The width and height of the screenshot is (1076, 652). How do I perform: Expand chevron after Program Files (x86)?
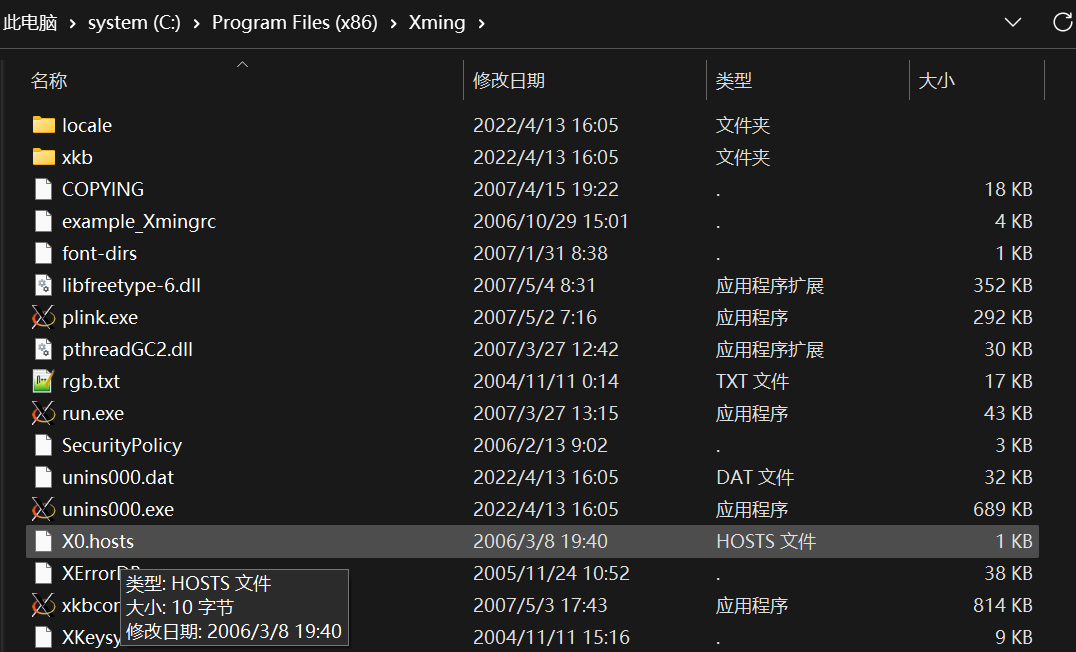(x=393, y=23)
